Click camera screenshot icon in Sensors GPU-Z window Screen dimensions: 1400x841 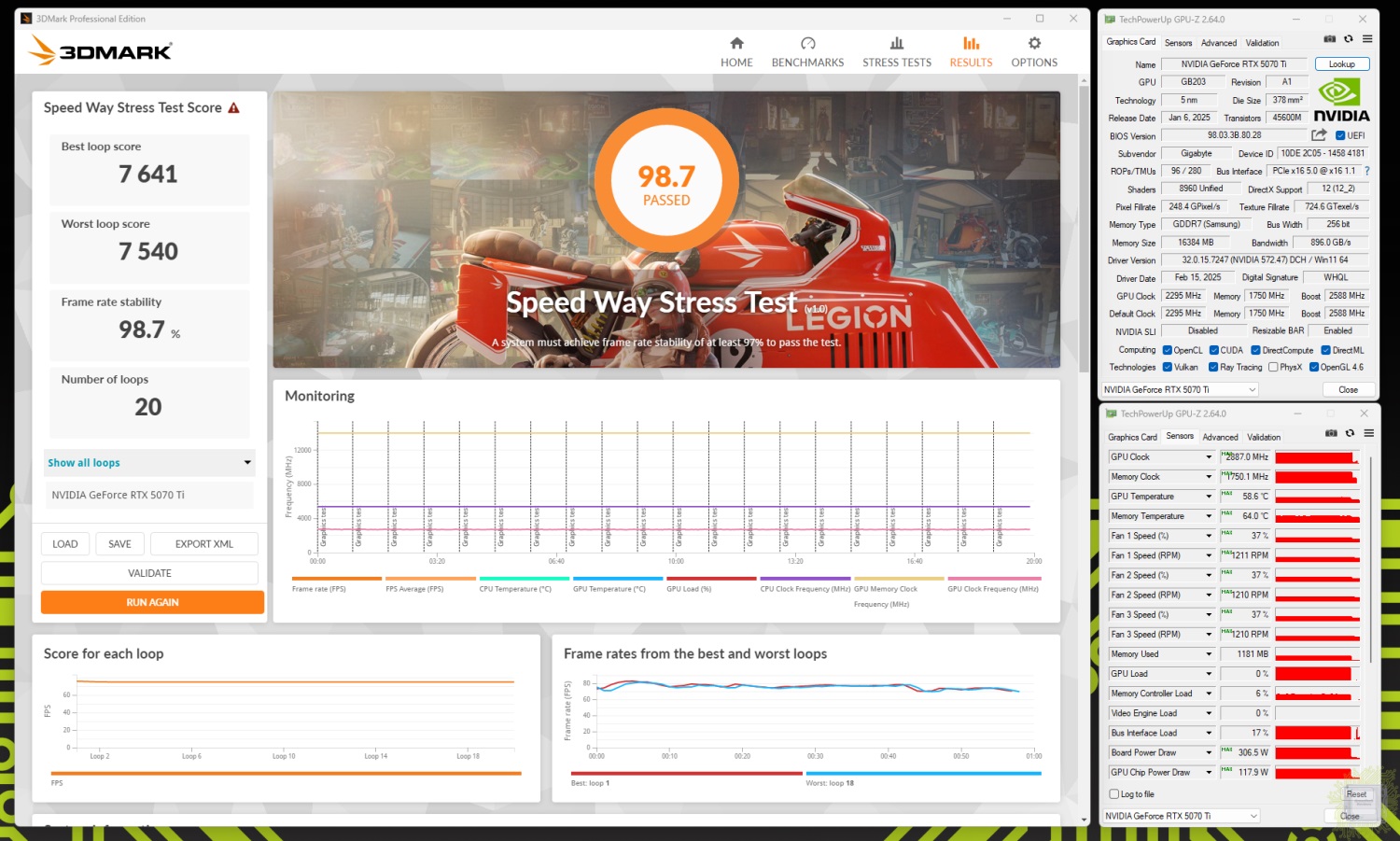1331,433
